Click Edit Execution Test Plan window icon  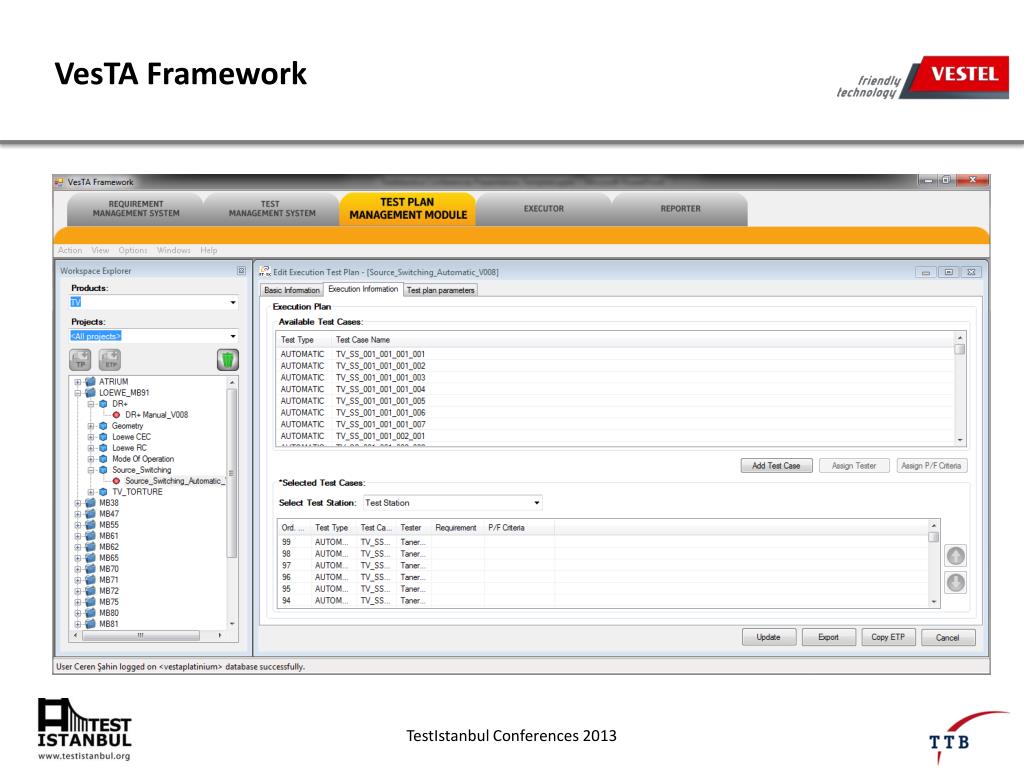pyautogui.click(x=264, y=271)
